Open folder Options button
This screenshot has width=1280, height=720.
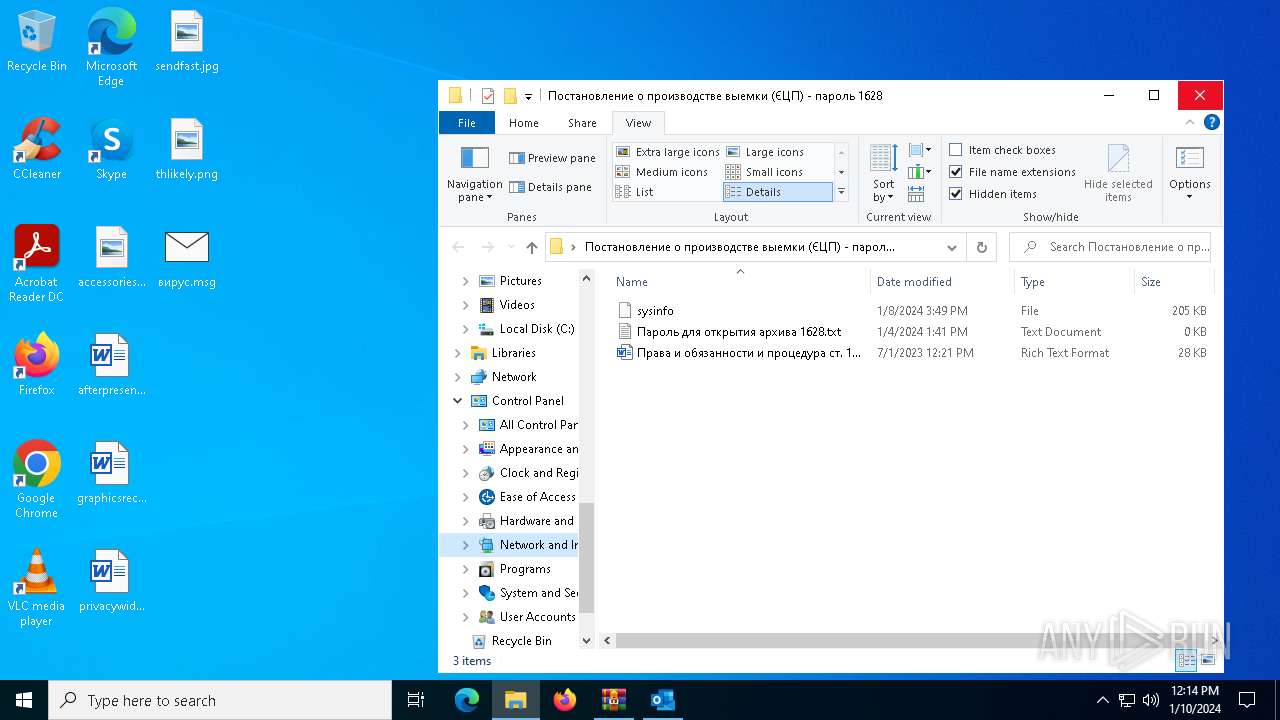pos(1190,173)
